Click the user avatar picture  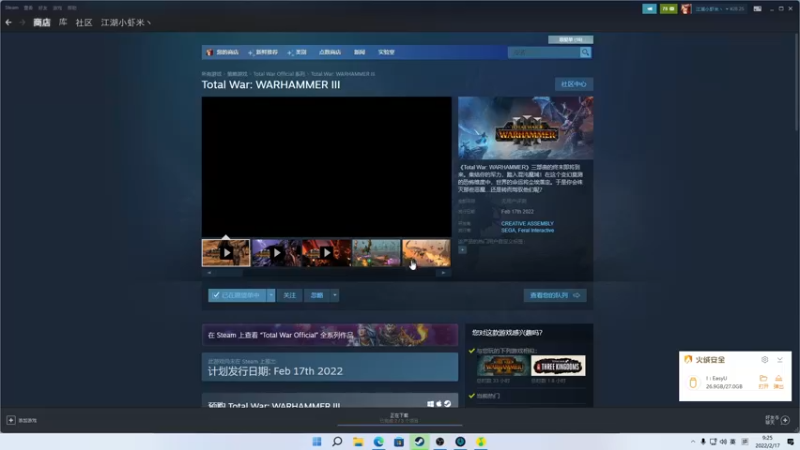pyautogui.click(x=686, y=9)
